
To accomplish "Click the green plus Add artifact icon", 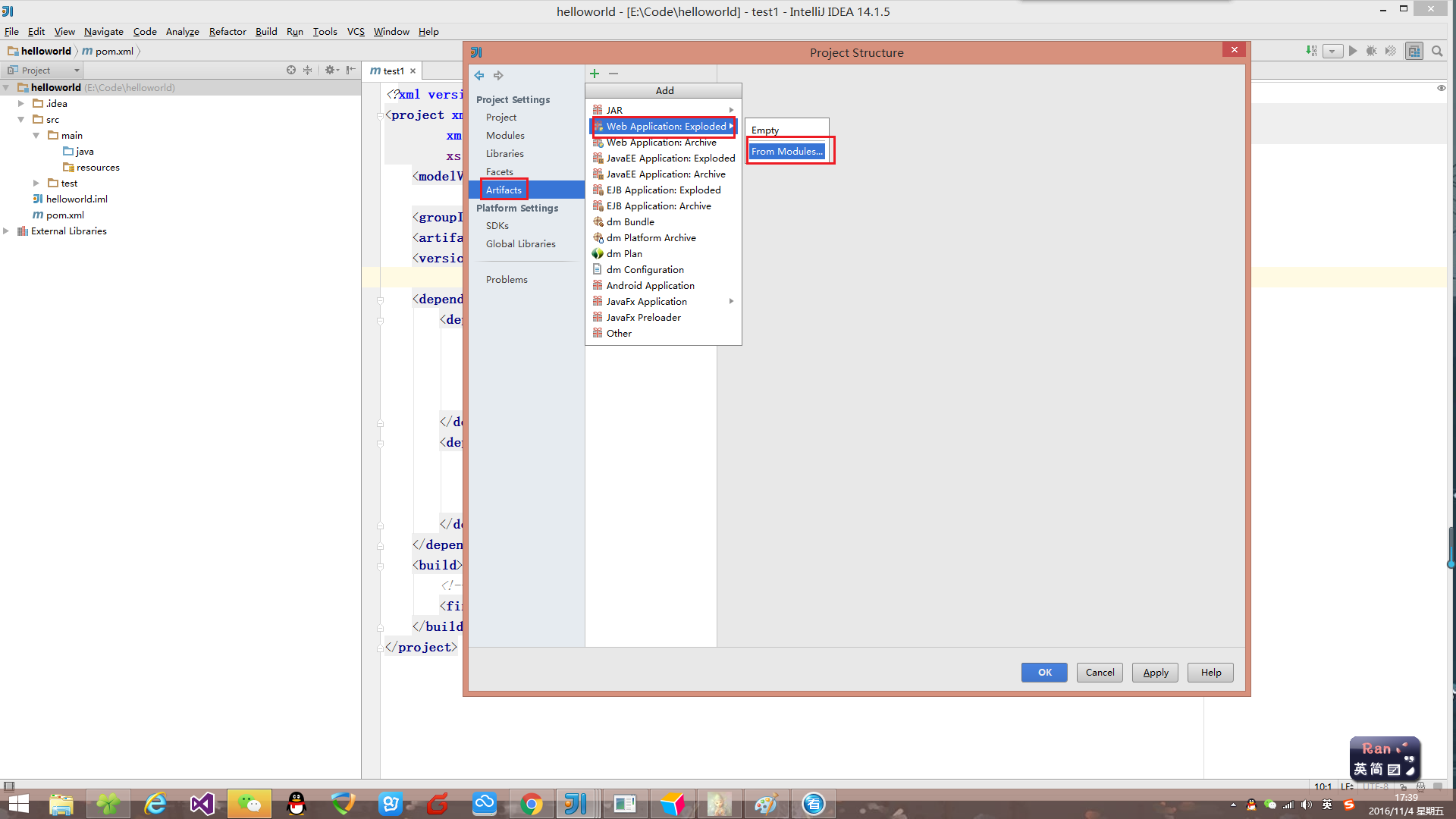I will click(595, 74).
